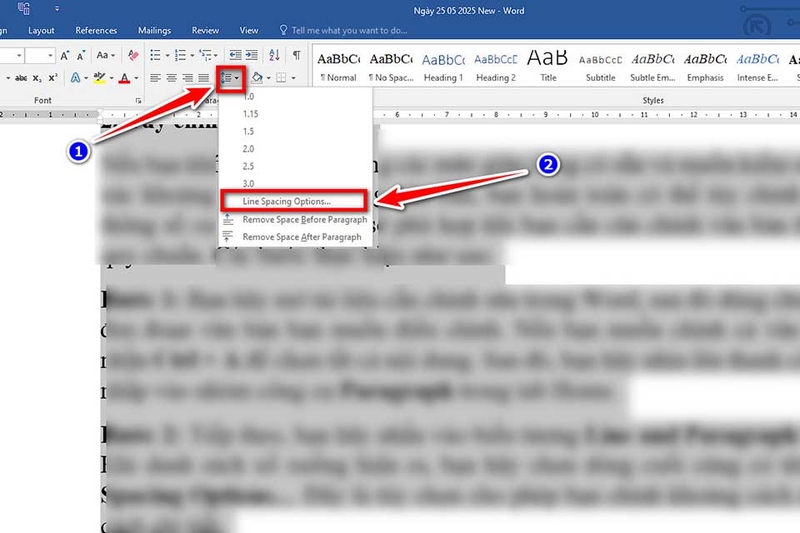
Task: Expand the Numbering dropdown arrow
Action: click(192, 55)
